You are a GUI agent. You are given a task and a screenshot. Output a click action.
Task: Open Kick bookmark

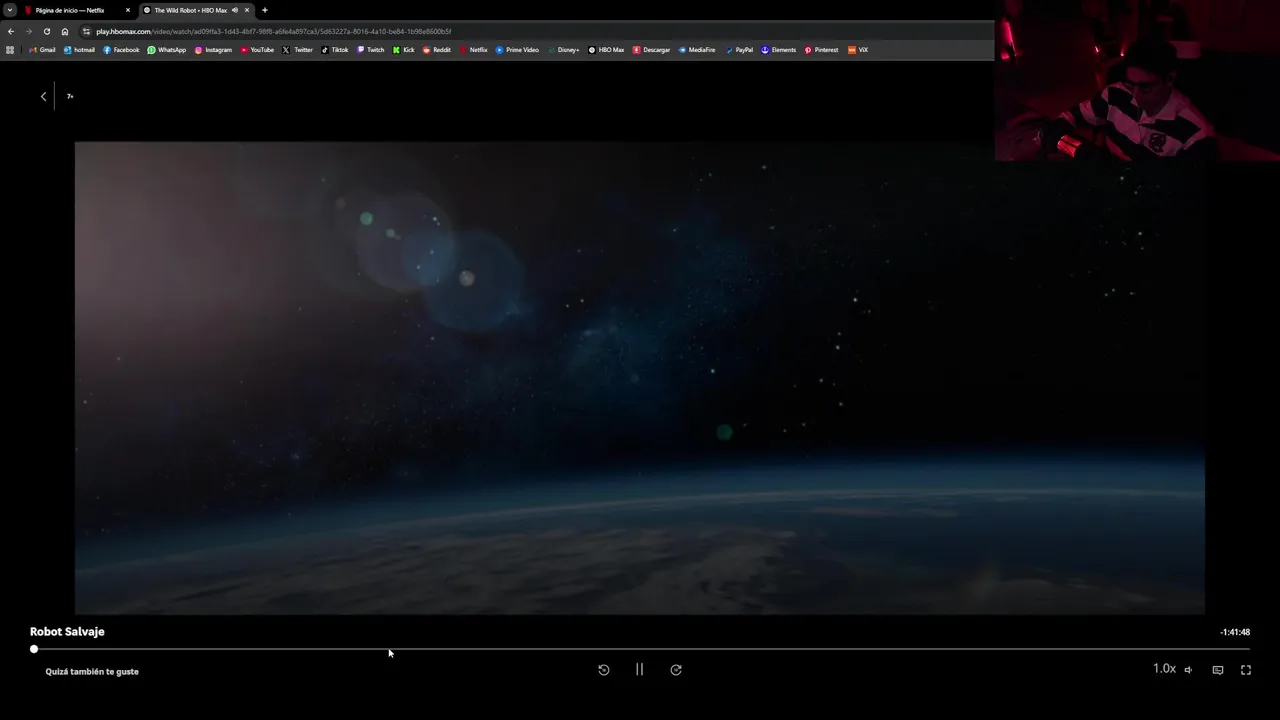404,50
